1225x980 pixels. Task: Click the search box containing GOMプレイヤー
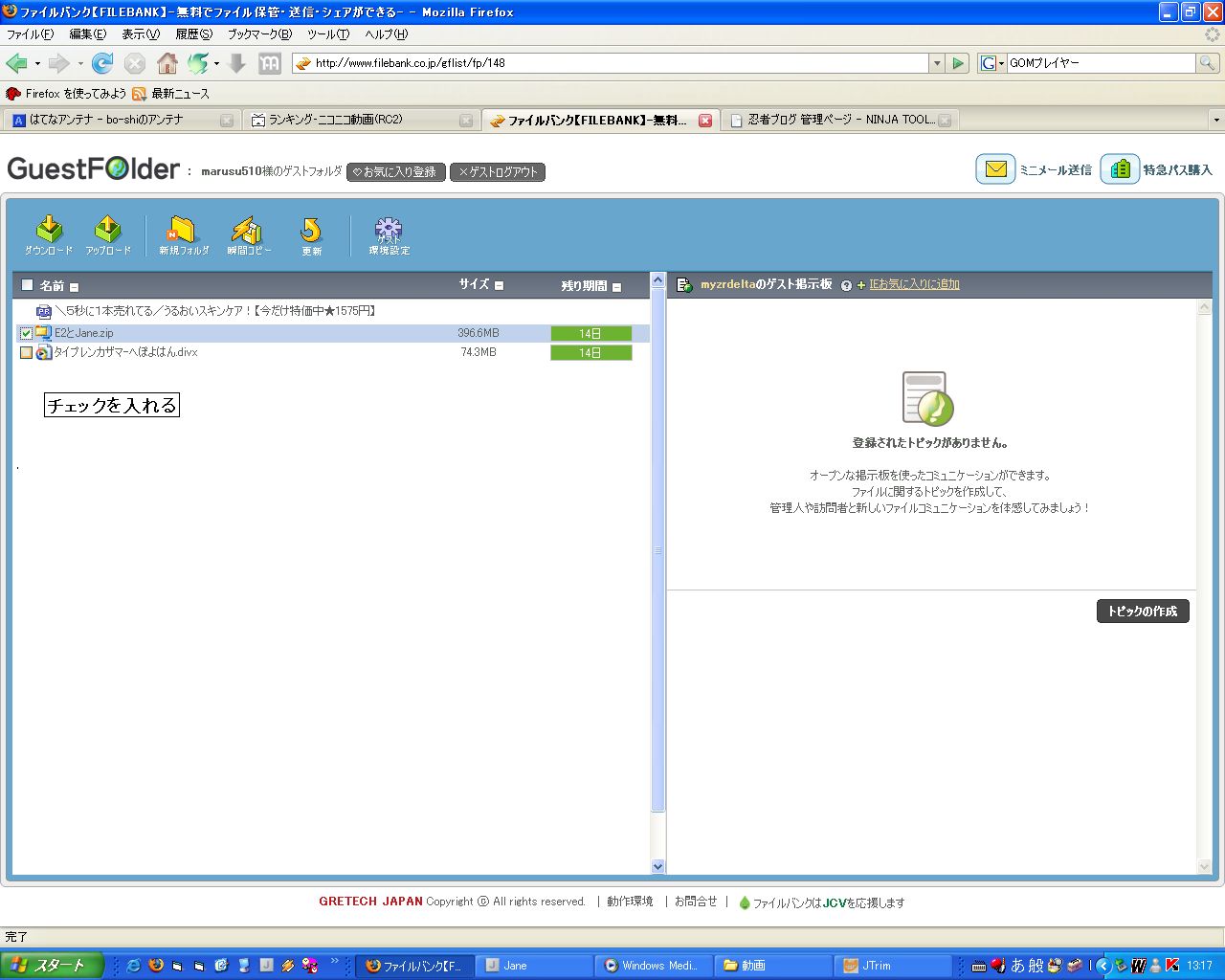pyautogui.click(x=1101, y=63)
